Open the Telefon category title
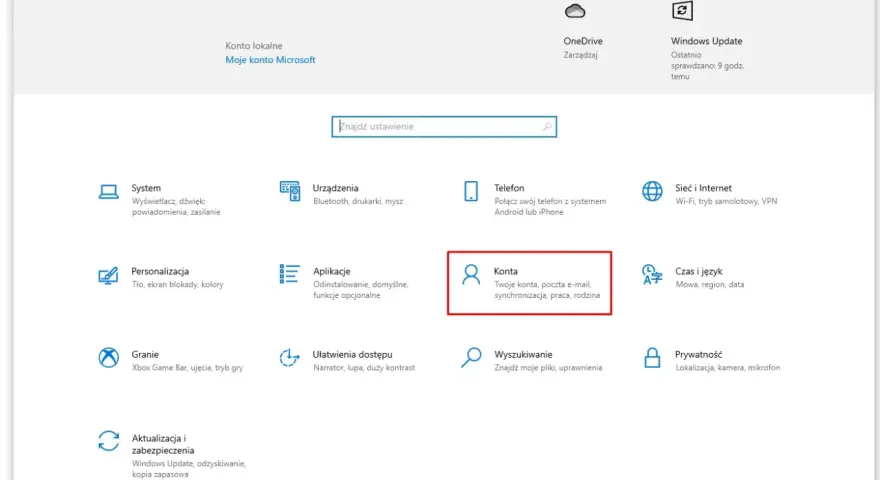The height and width of the screenshot is (480, 880). tap(509, 188)
